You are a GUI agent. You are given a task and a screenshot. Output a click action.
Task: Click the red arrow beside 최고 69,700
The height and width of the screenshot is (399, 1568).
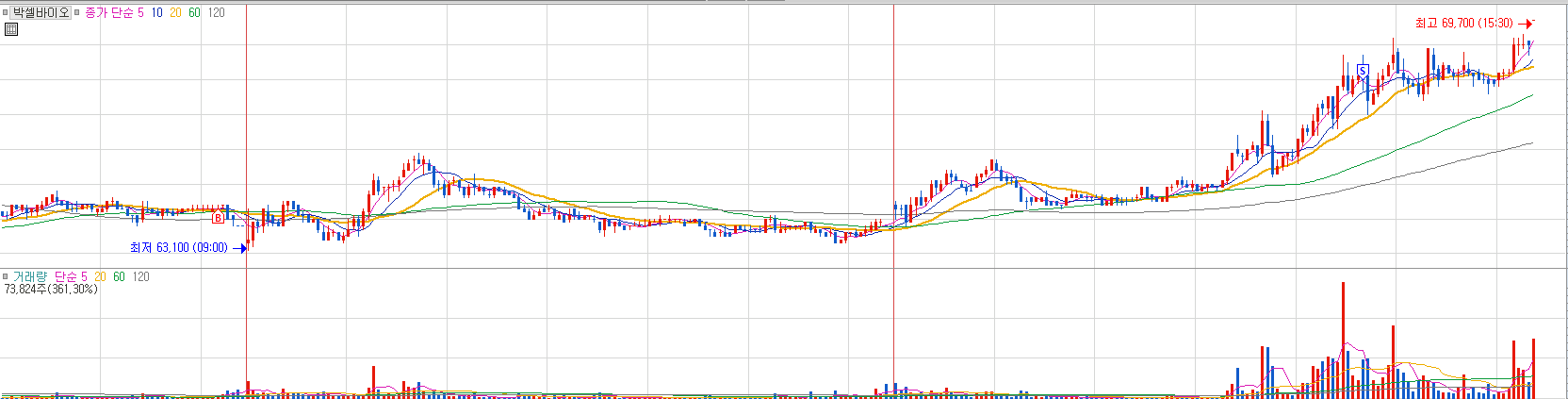pyautogui.click(x=1527, y=24)
